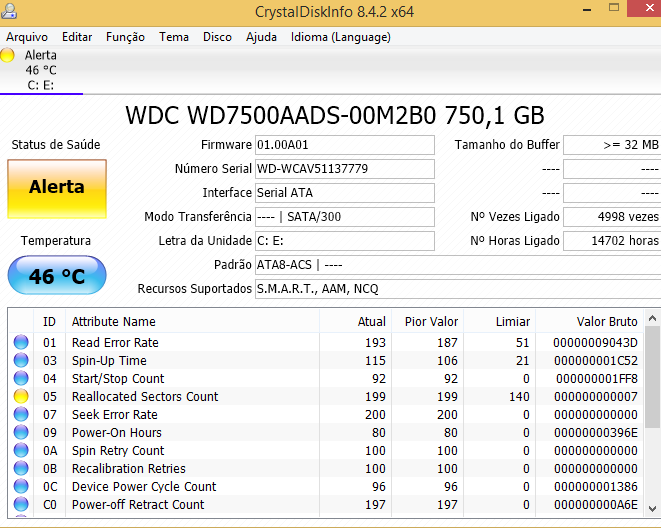Select the Start/Stop Count attribute name
Image resolution: width=661 pixels, height=528 pixels.
118,379
